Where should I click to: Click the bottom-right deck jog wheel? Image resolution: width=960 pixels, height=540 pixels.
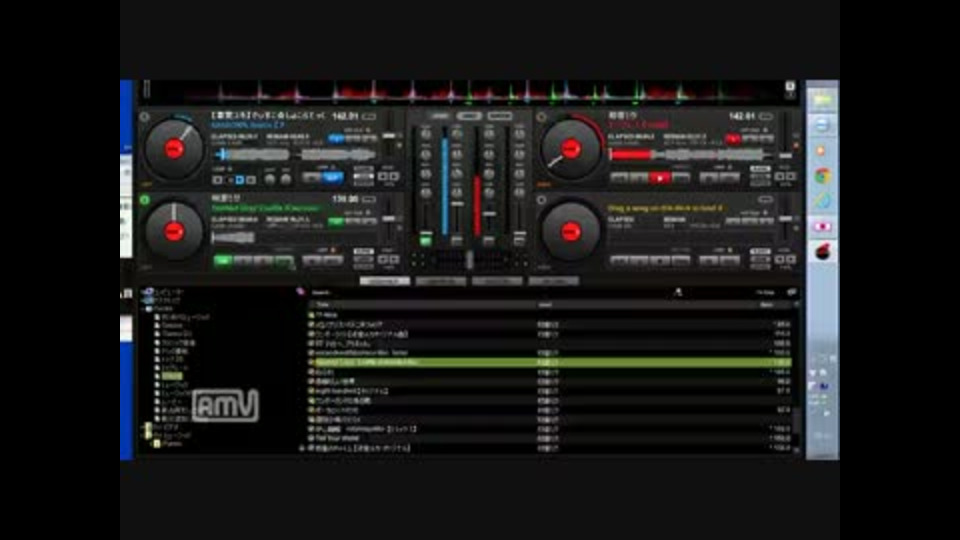pyautogui.click(x=571, y=232)
